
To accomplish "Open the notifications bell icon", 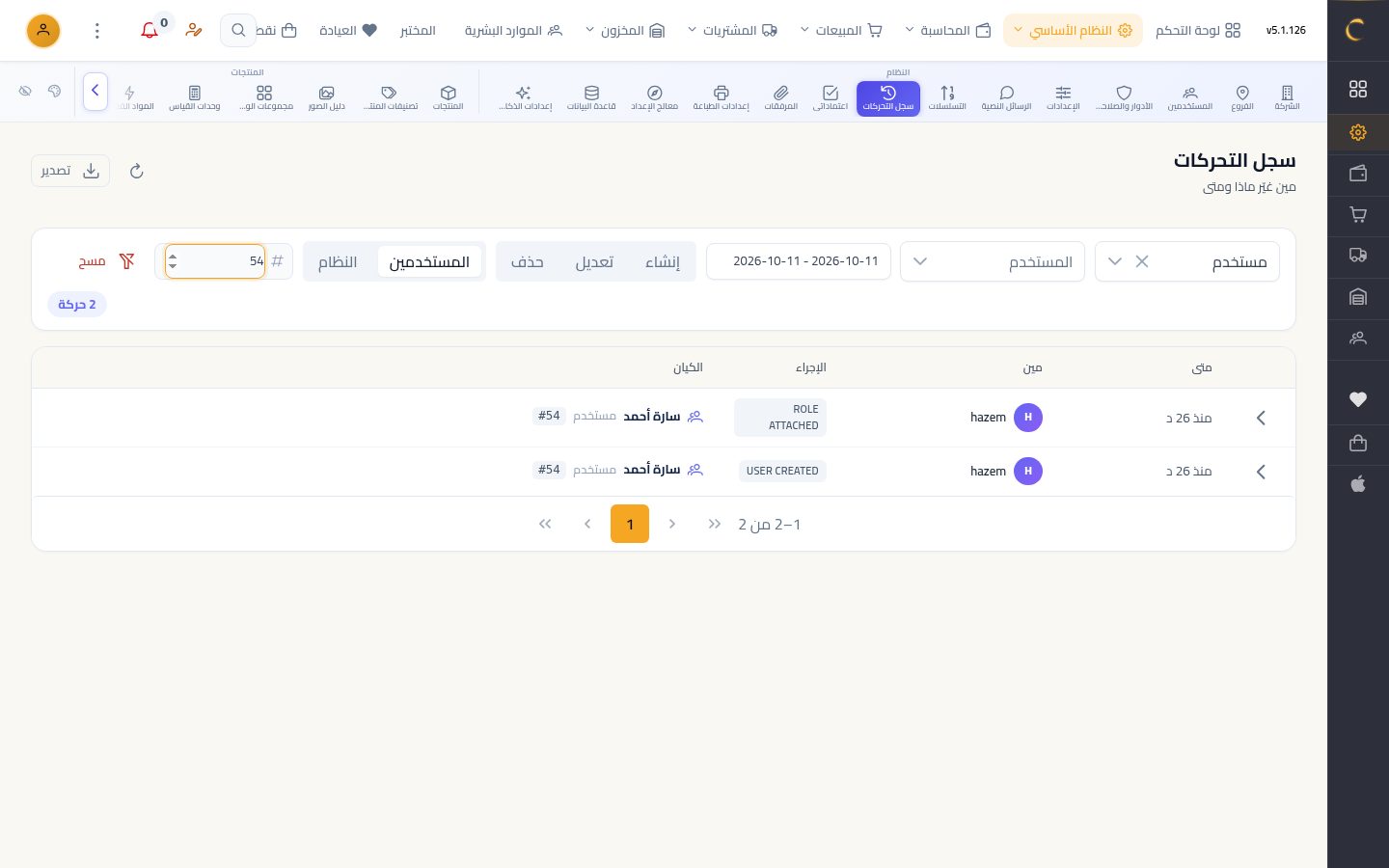I will pyautogui.click(x=150, y=31).
